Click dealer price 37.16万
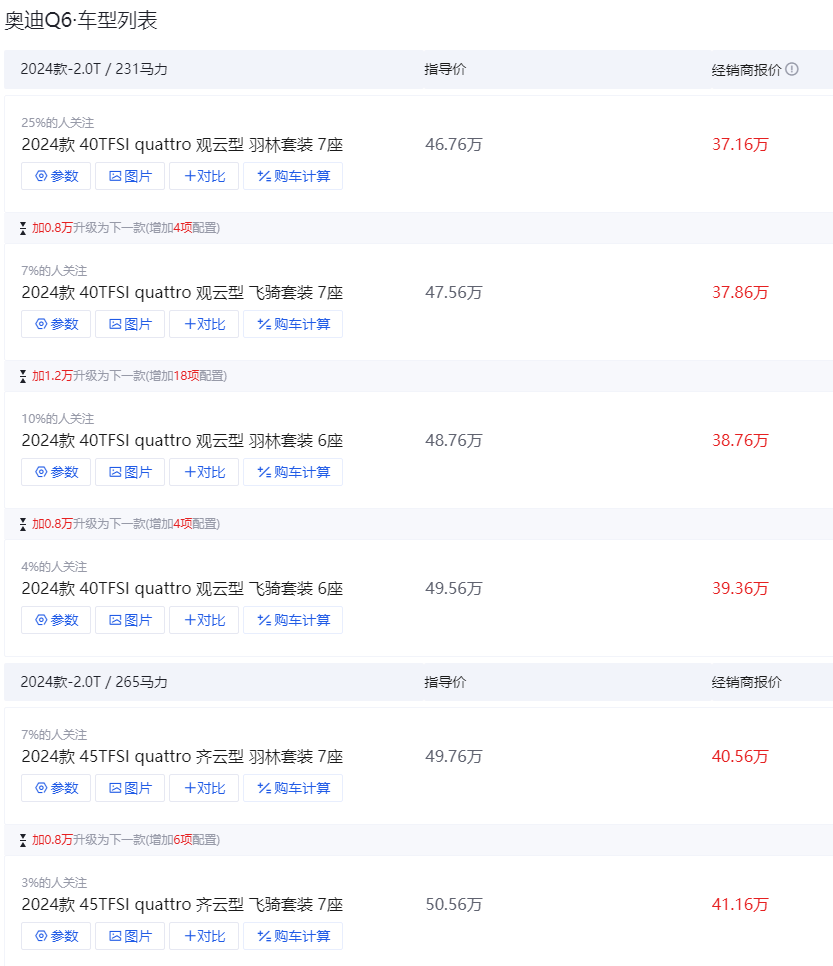 pos(740,145)
